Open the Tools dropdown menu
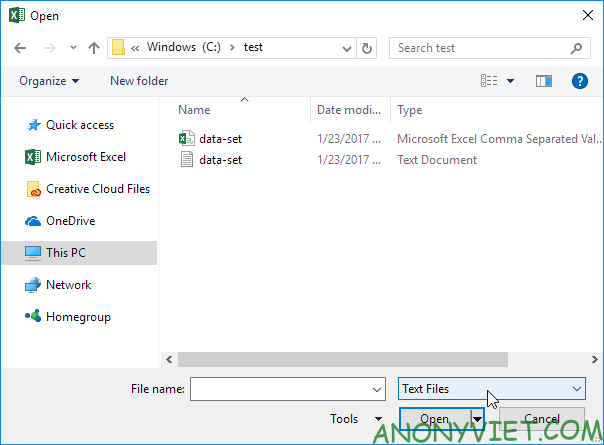604x445 pixels. point(356,419)
